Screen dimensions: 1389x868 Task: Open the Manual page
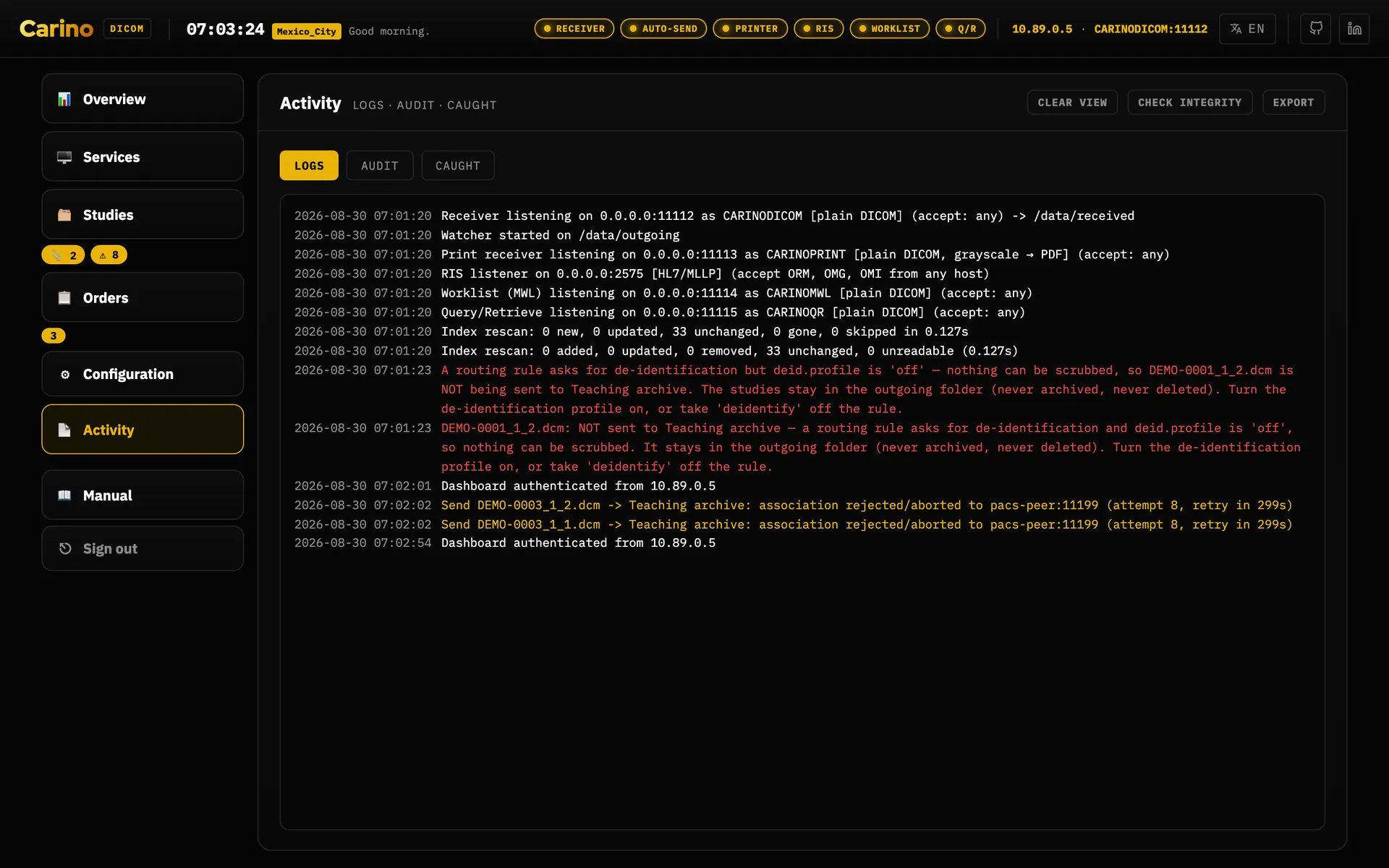tap(143, 495)
